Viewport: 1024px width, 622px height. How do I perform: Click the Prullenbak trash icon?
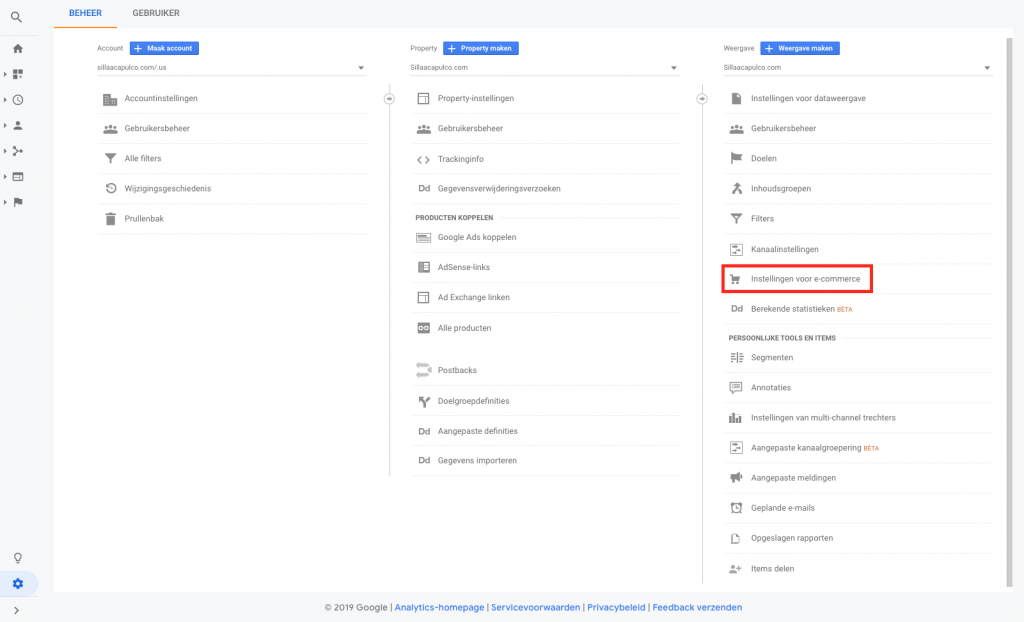pos(110,218)
